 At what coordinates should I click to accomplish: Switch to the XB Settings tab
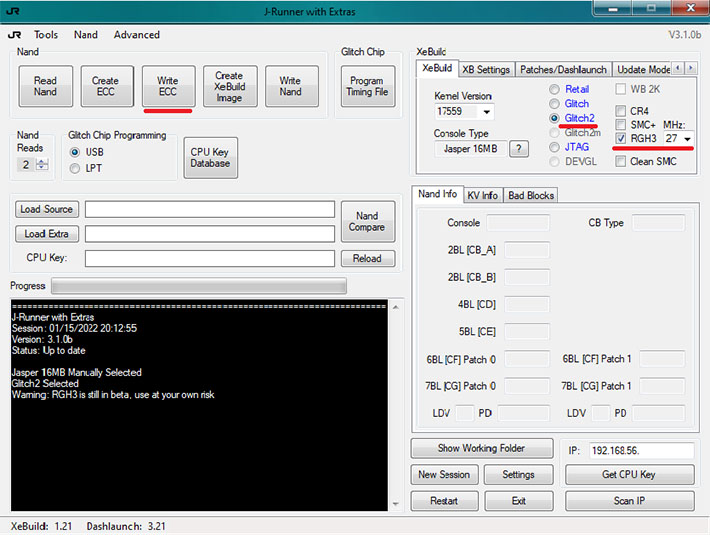click(486, 70)
